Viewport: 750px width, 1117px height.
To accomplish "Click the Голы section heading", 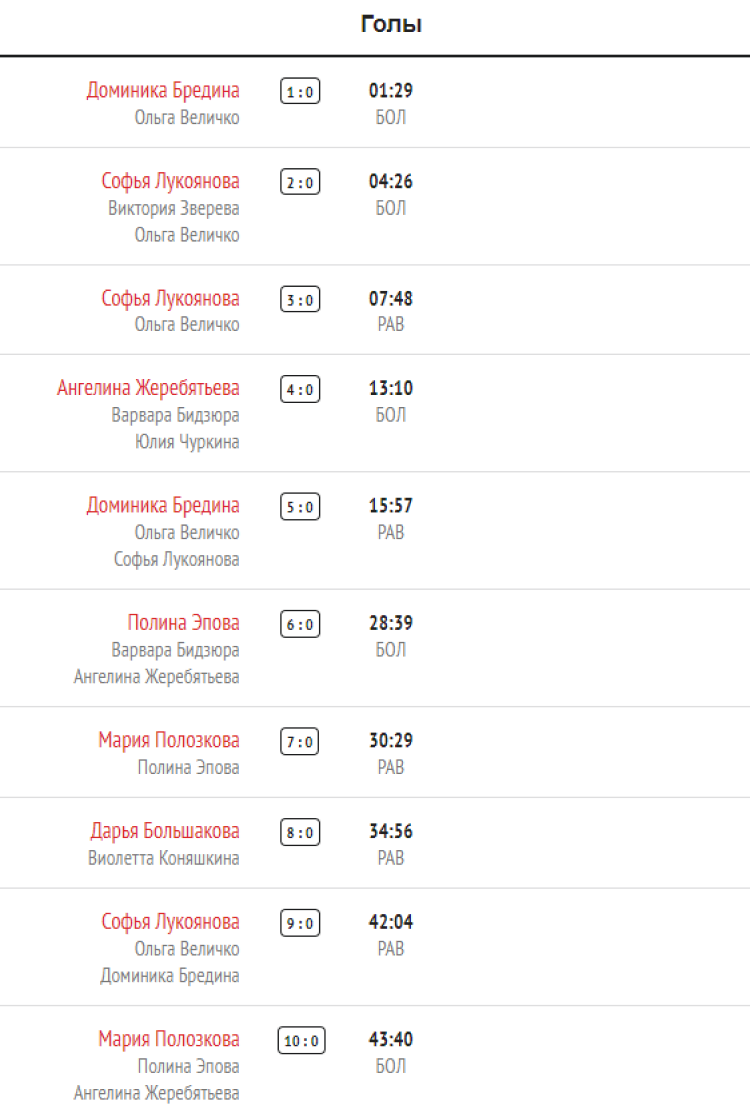I will (x=392, y=25).
